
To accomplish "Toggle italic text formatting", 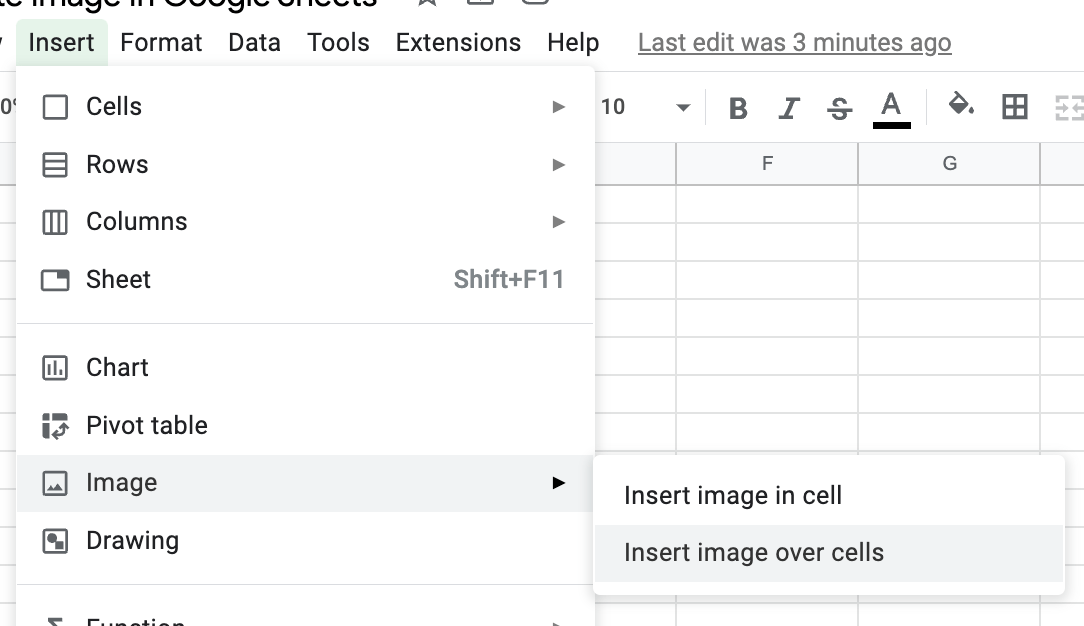I will [x=790, y=108].
